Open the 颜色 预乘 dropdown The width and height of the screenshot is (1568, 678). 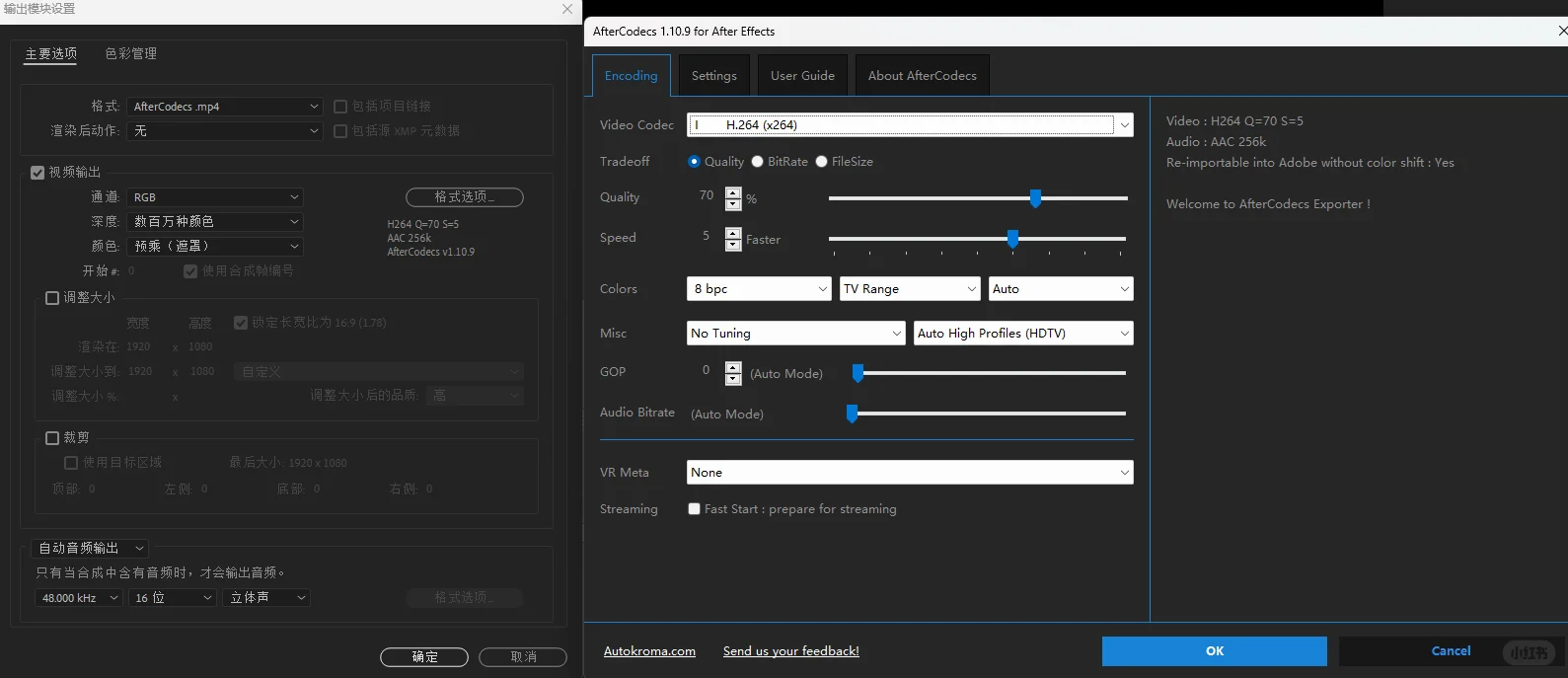pos(215,247)
